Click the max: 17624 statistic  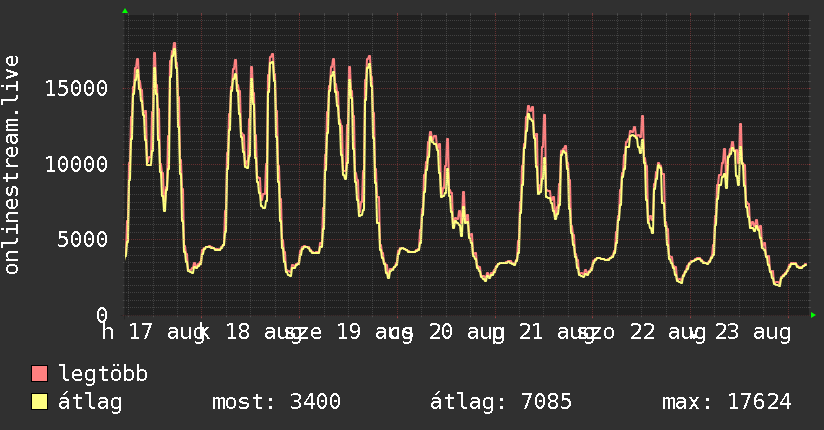727,402
